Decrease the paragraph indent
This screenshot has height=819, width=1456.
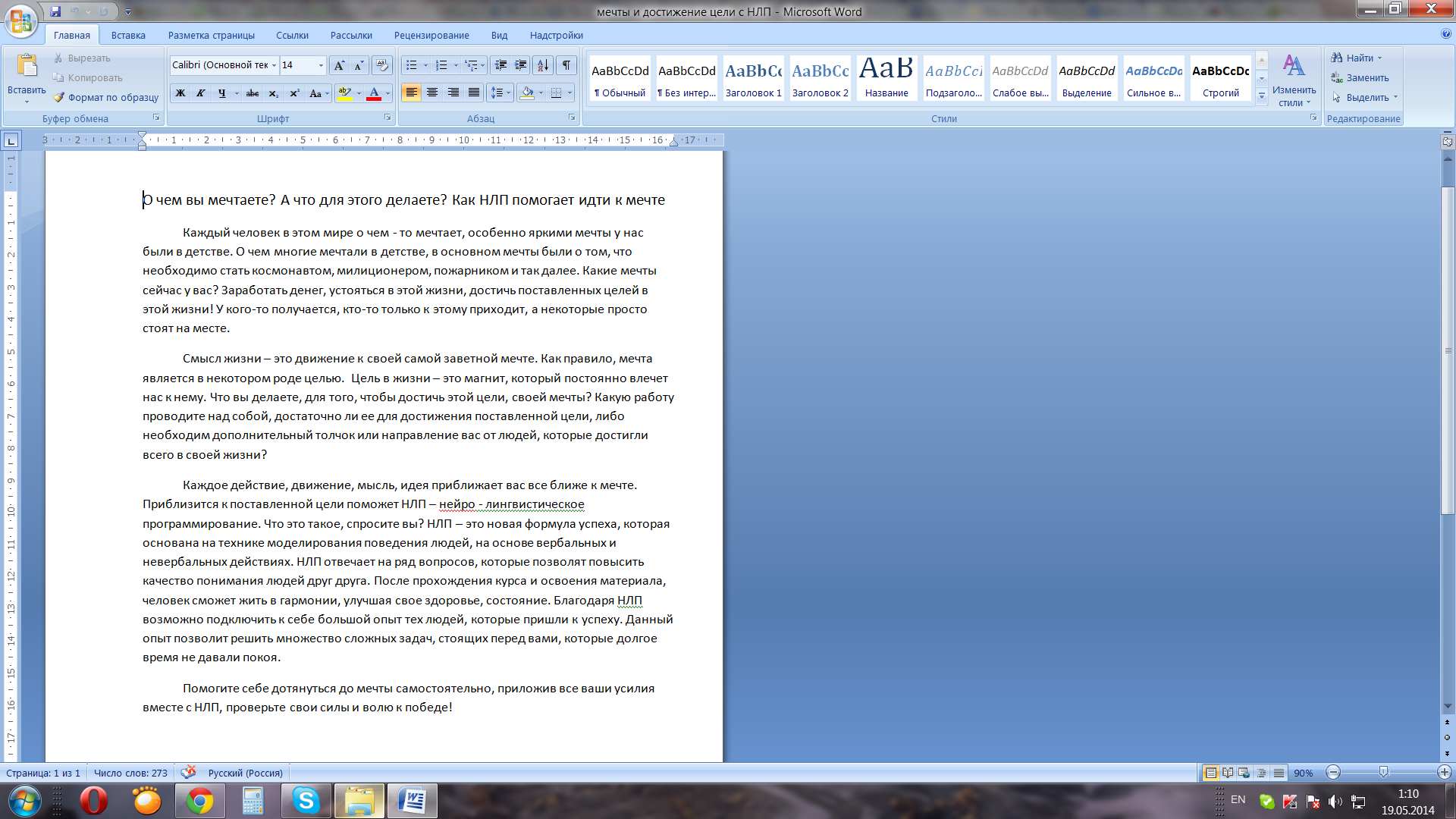[500, 65]
